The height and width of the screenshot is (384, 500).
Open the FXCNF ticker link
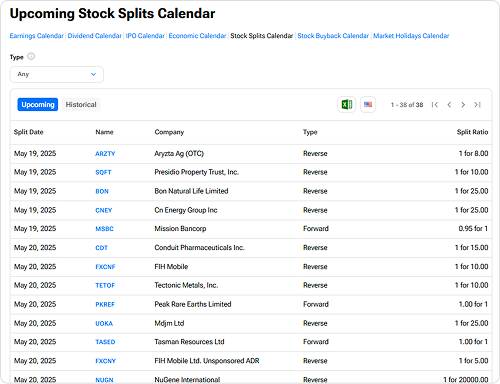point(105,267)
